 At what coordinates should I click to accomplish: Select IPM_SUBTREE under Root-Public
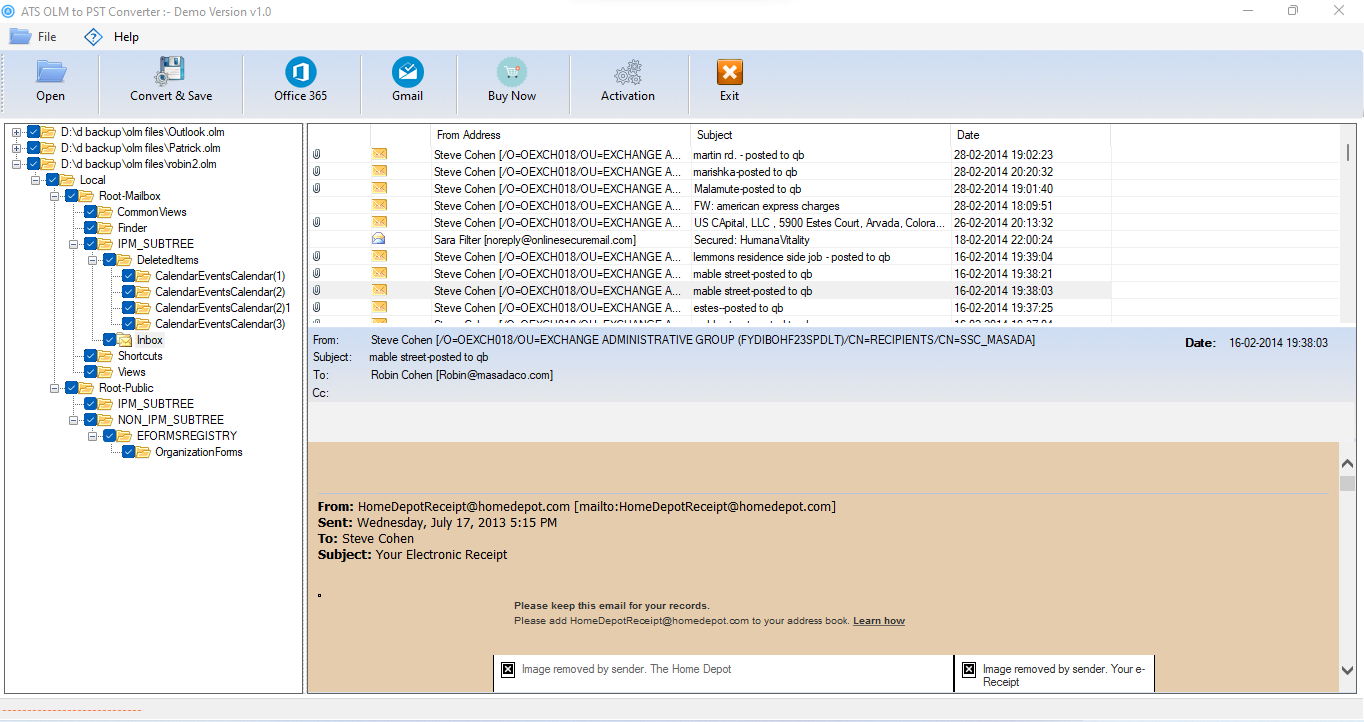(156, 404)
